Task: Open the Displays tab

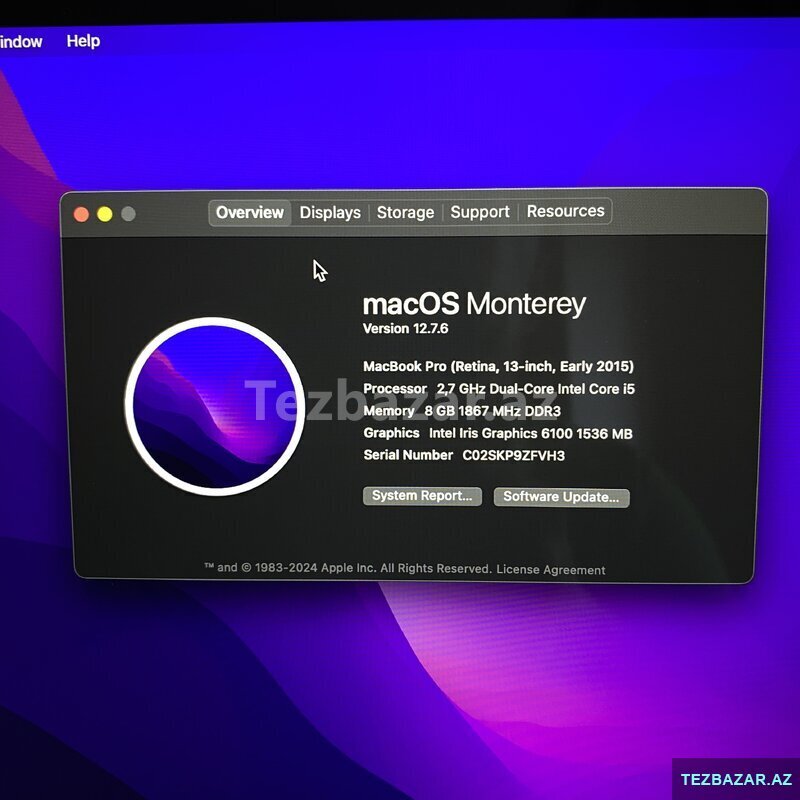Action: coord(330,212)
